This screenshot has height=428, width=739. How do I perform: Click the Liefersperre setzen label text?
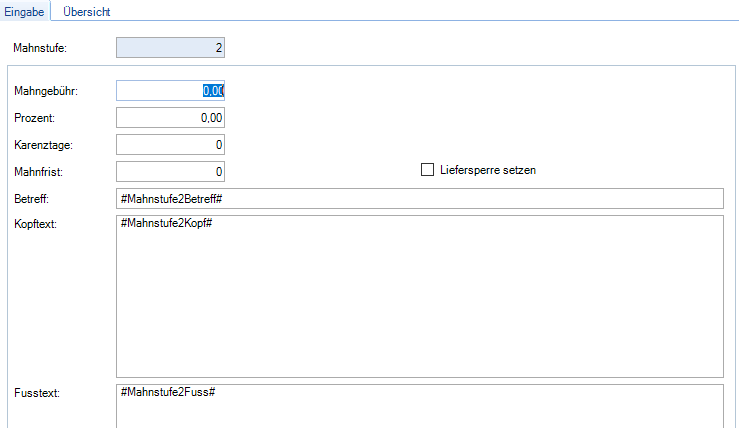click(x=488, y=170)
